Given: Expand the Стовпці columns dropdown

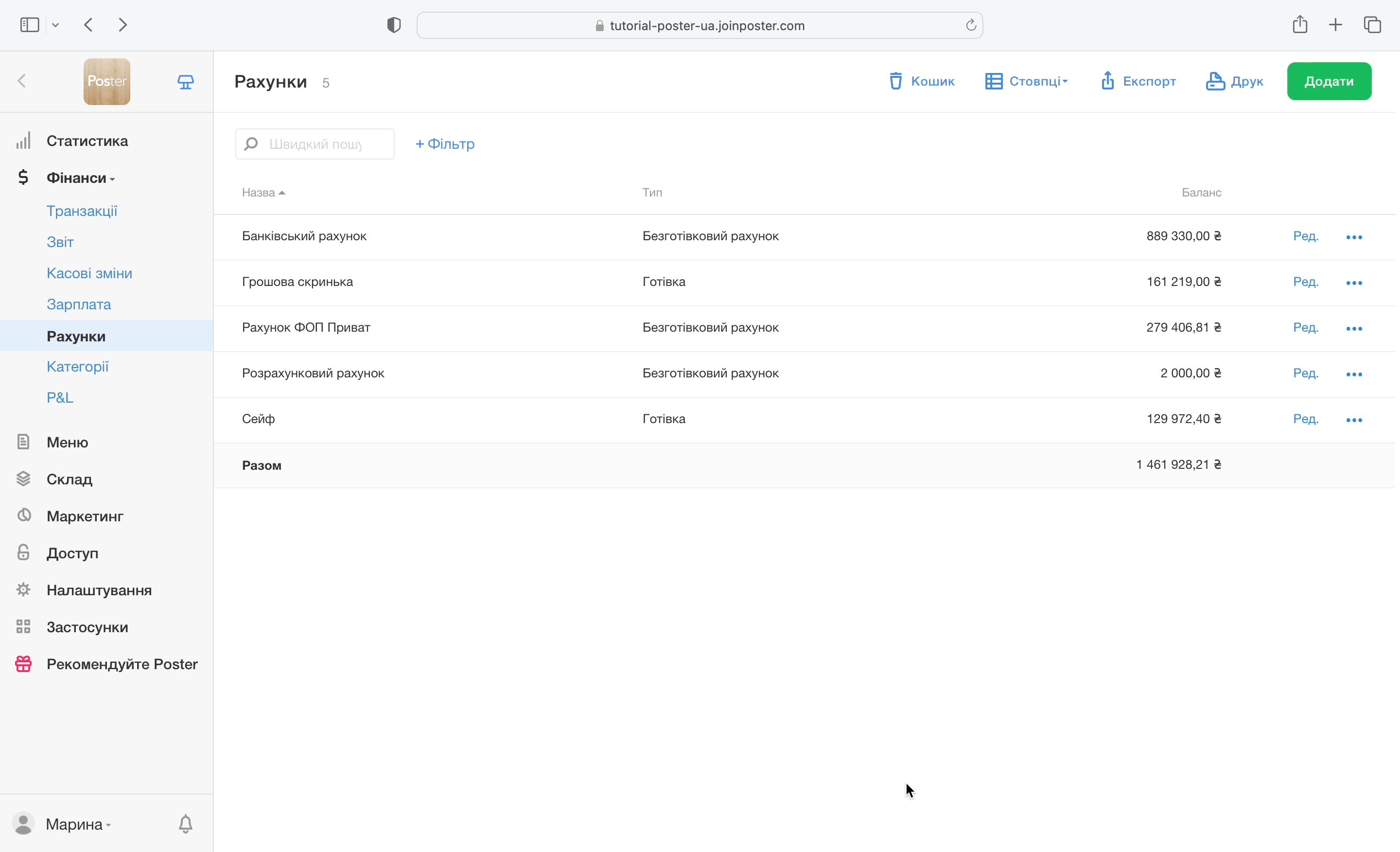Looking at the screenshot, I should pyautogui.click(x=1026, y=81).
